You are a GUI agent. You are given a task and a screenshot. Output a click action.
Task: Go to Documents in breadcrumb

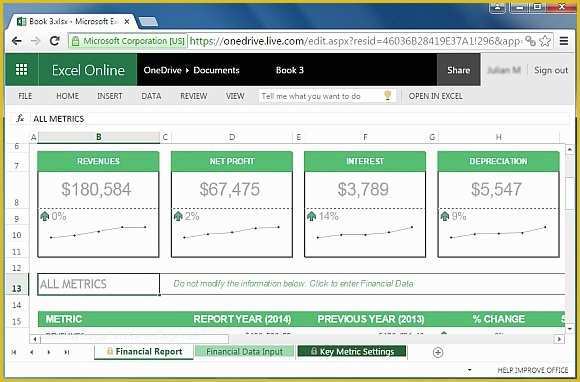pos(216,70)
